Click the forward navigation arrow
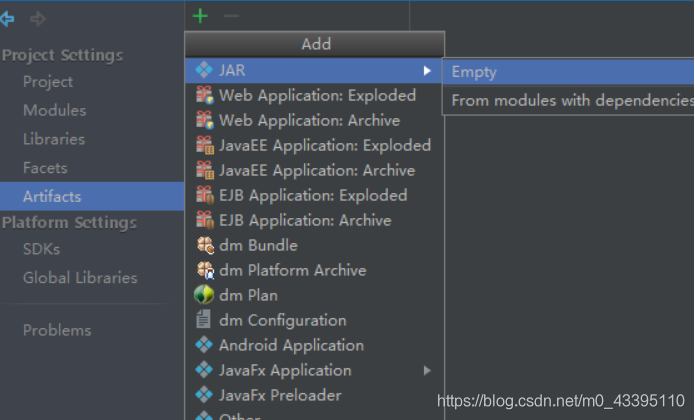695x420 pixels. tap(38, 19)
